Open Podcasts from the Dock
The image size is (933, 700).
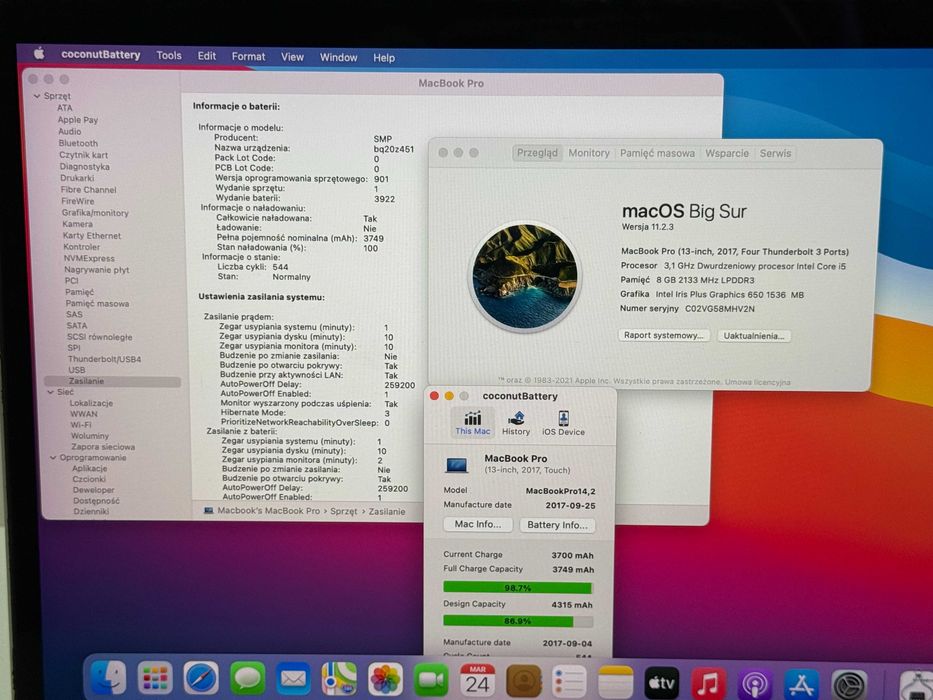pos(754,684)
